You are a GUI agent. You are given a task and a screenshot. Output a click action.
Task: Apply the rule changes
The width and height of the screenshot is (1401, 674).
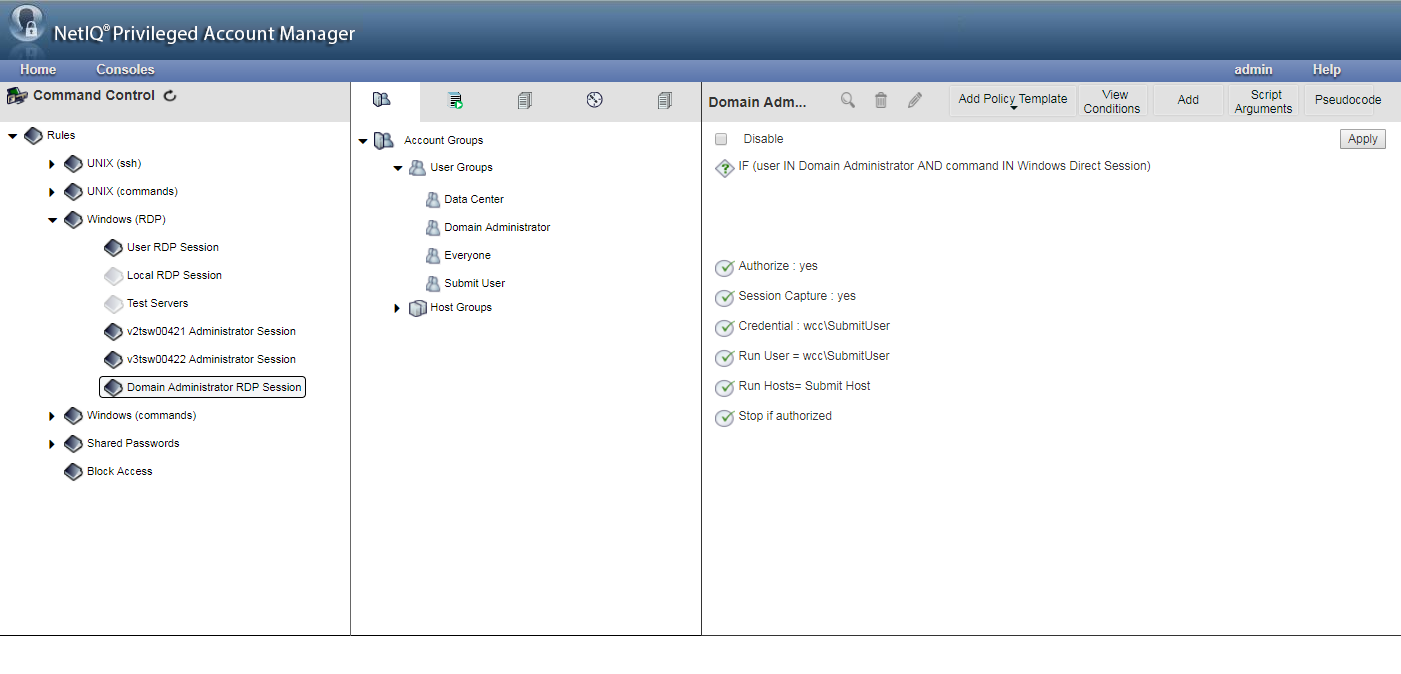[x=1363, y=139]
